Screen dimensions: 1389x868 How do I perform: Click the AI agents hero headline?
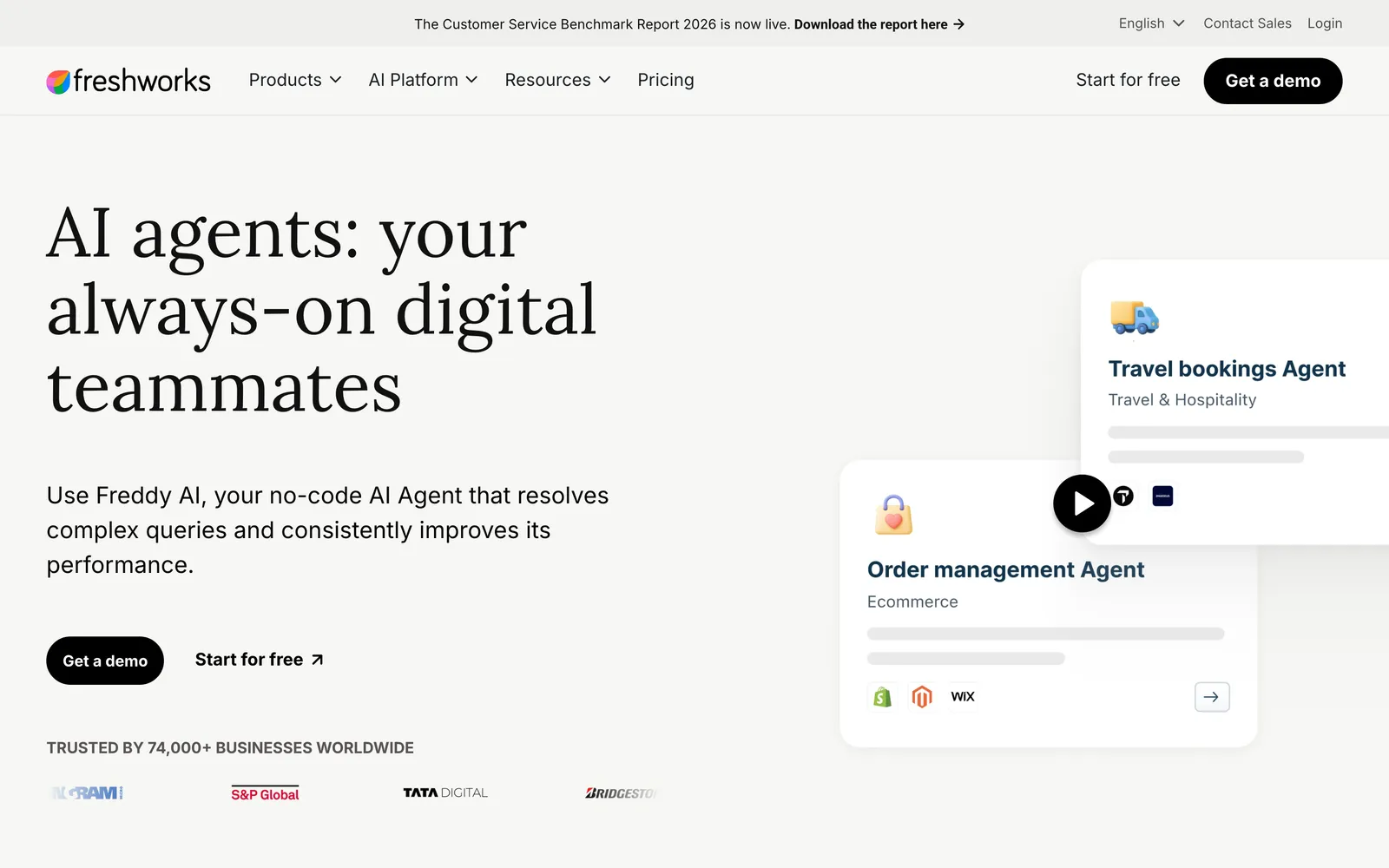(x=321, y=310)
